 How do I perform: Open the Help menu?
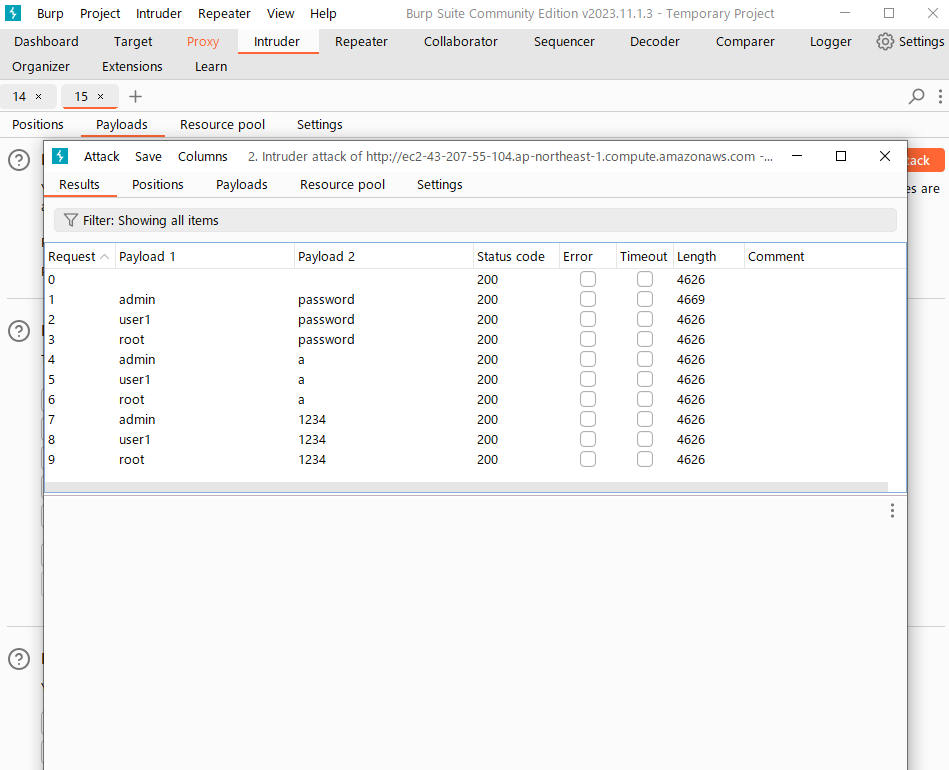323,13
